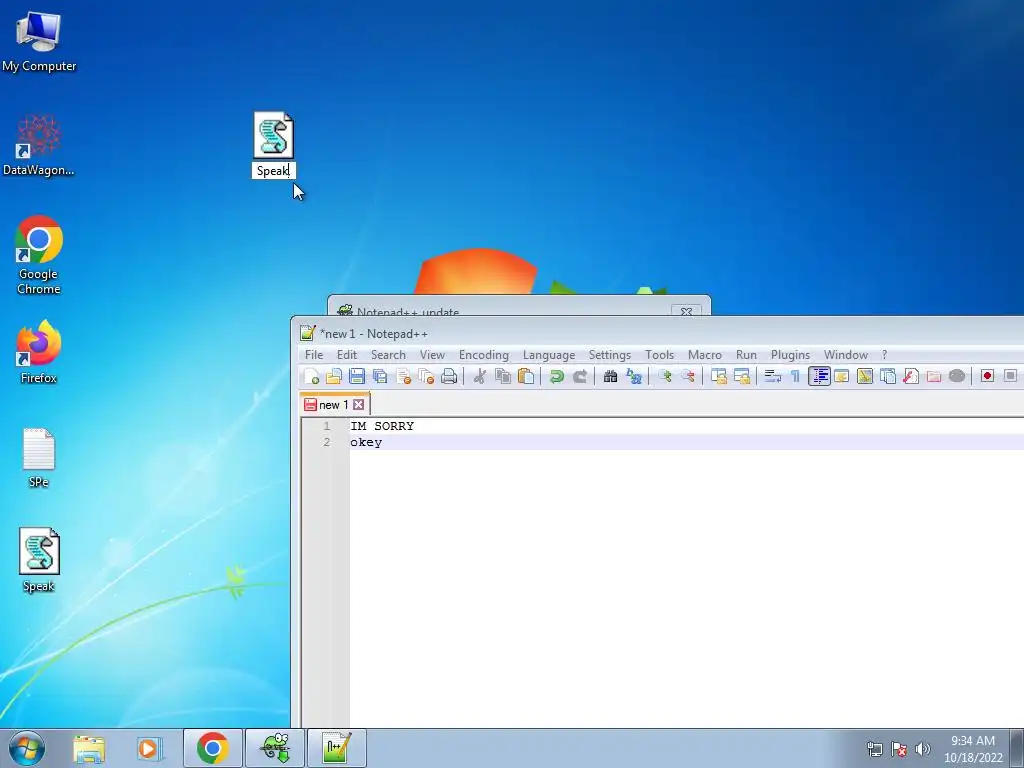This screenshot has width=1024, height=768.
Task: Close the 'new 1' tab with its X
Action: 358,405
